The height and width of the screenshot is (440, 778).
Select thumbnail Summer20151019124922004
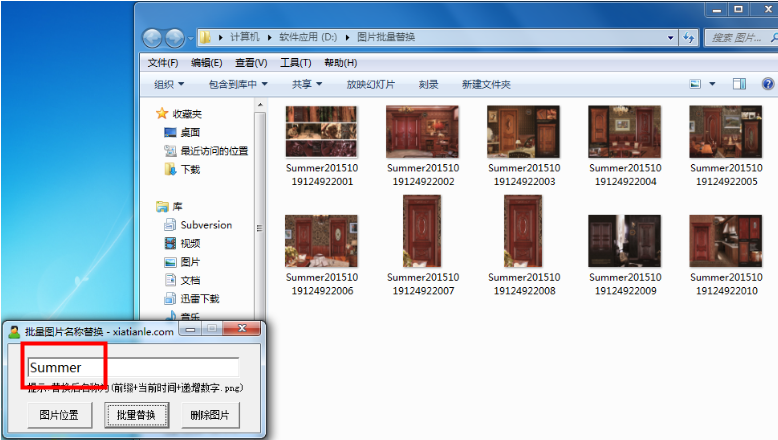pos(625,131)
